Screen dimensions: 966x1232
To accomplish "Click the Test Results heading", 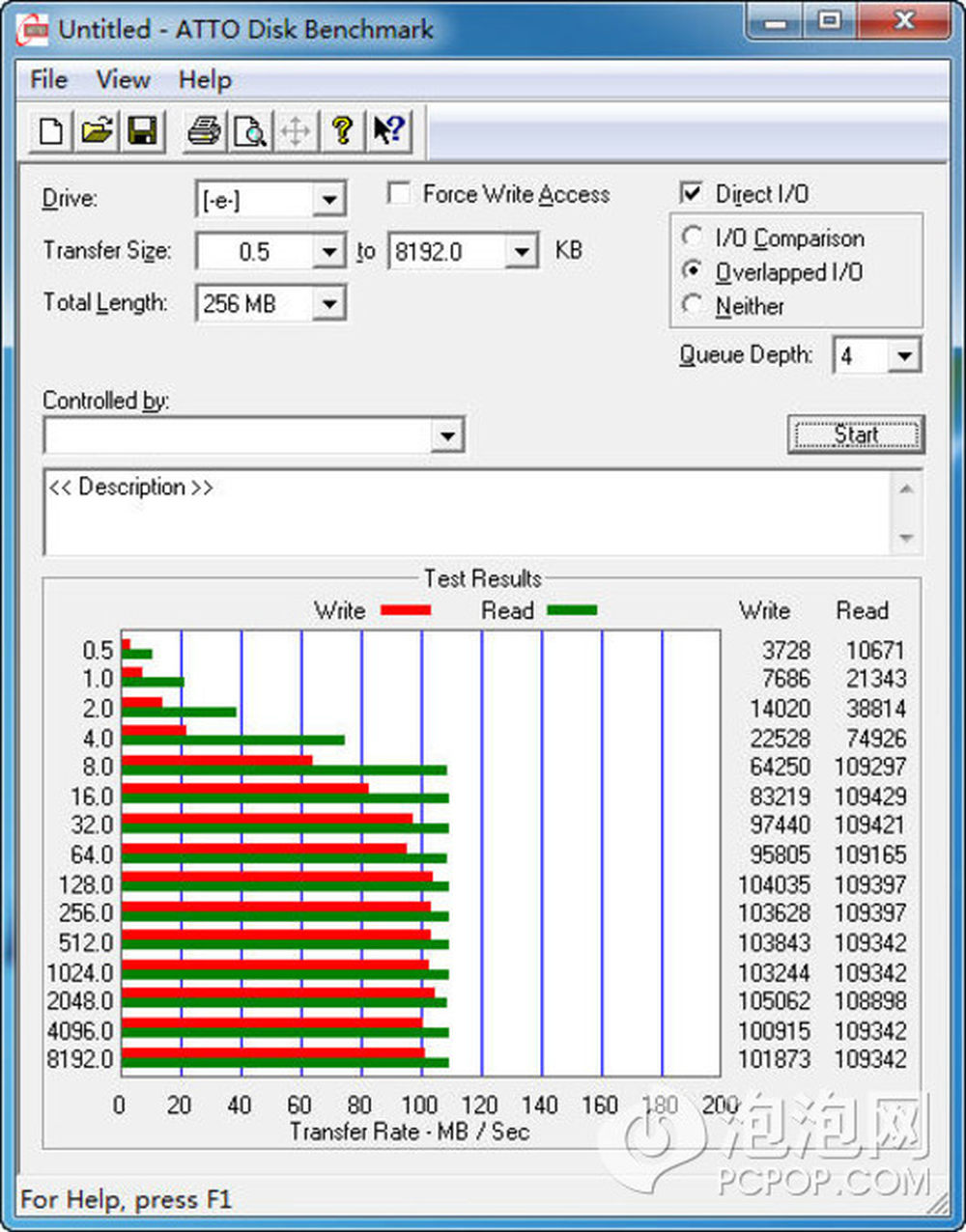I will (482, 578).
